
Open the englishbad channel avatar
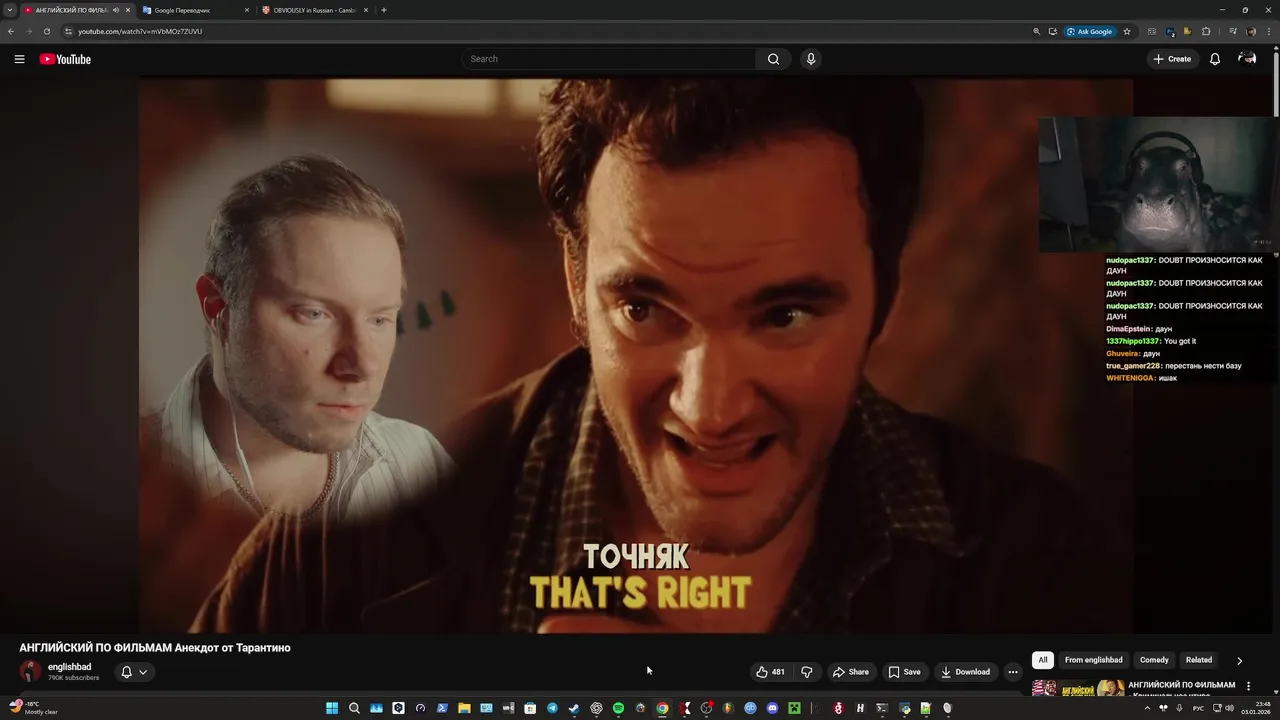click(30, 672)
